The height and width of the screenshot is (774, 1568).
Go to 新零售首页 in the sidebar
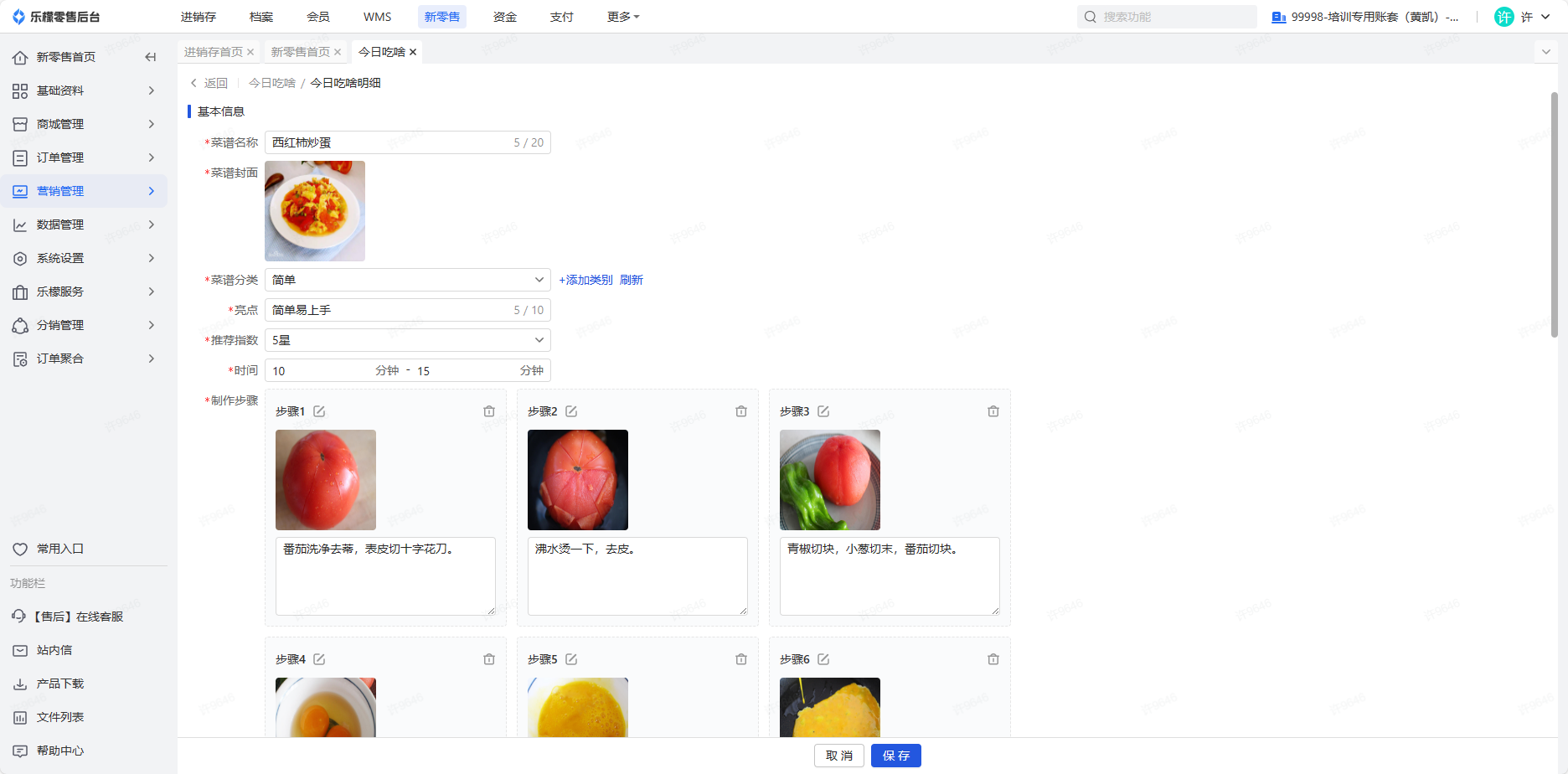tap(66, 57)
